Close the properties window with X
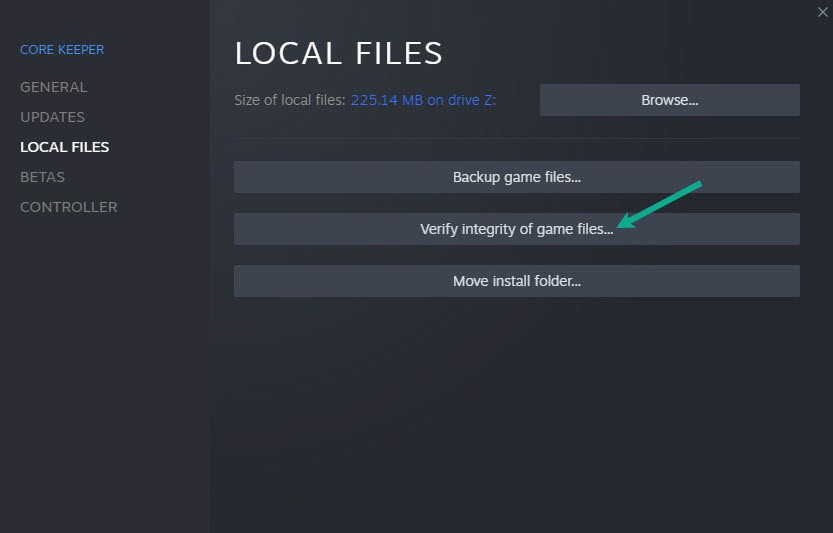The image size is (833, 533). 822,12
